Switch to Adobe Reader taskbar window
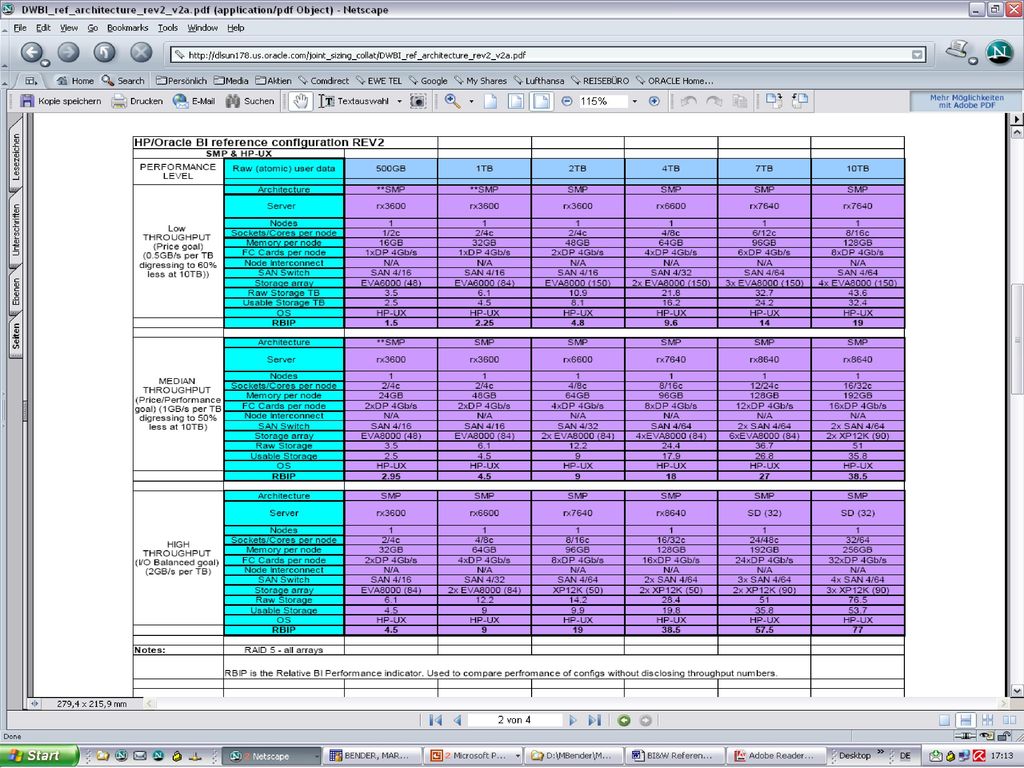The image size is (1024, 768). (777, 756)
